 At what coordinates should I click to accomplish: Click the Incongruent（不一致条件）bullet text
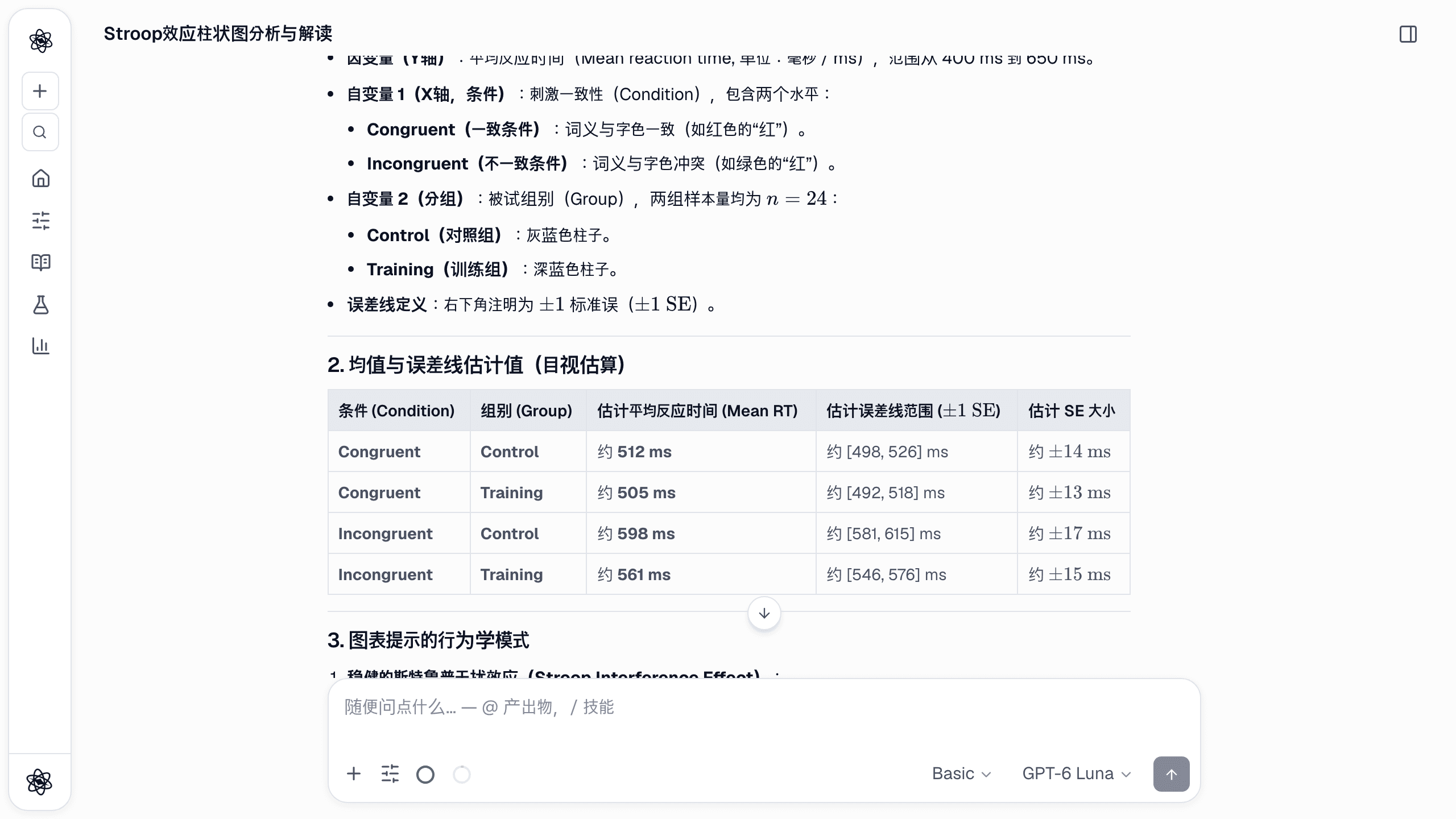click(x=602, y=163)
